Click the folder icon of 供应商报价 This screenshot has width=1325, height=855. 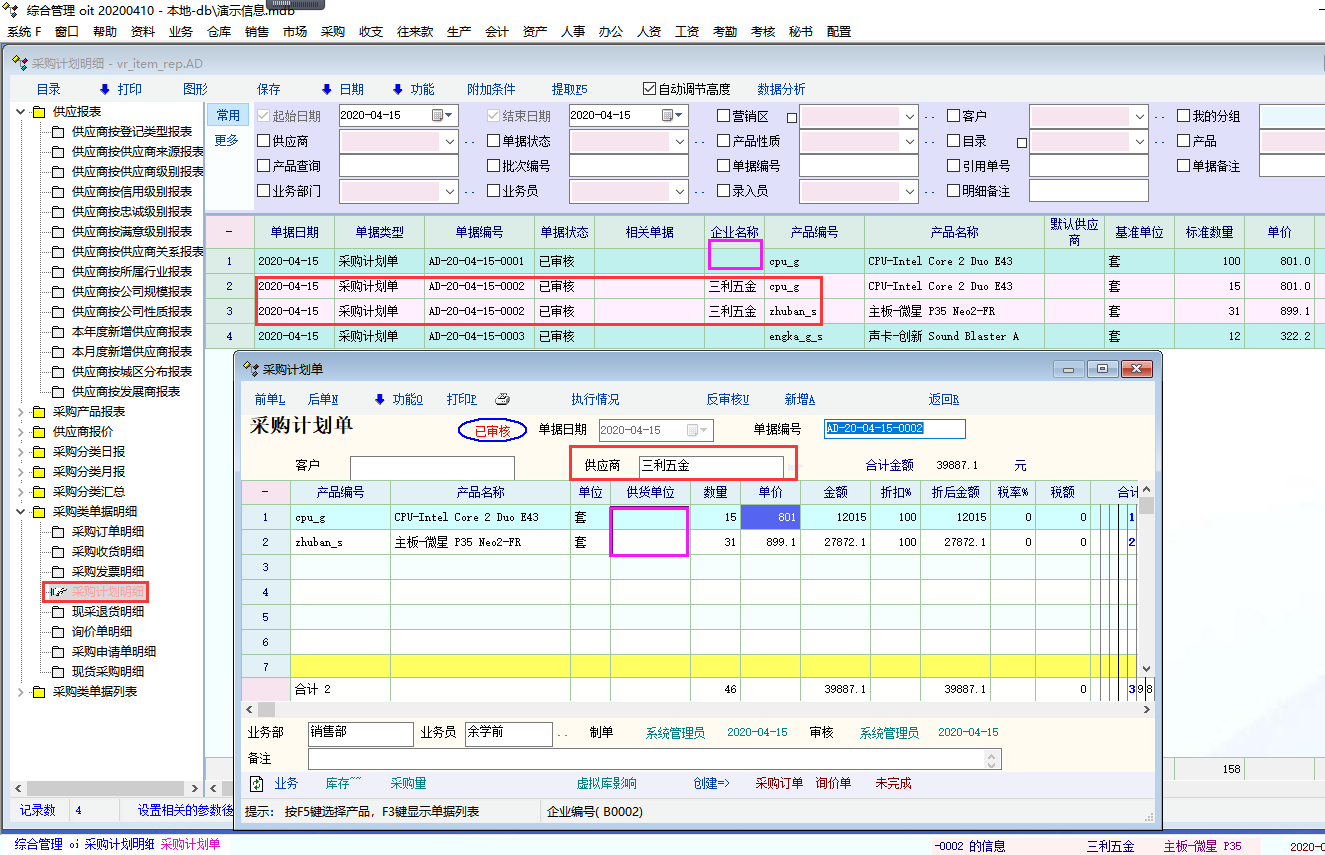tap(39, 431)
